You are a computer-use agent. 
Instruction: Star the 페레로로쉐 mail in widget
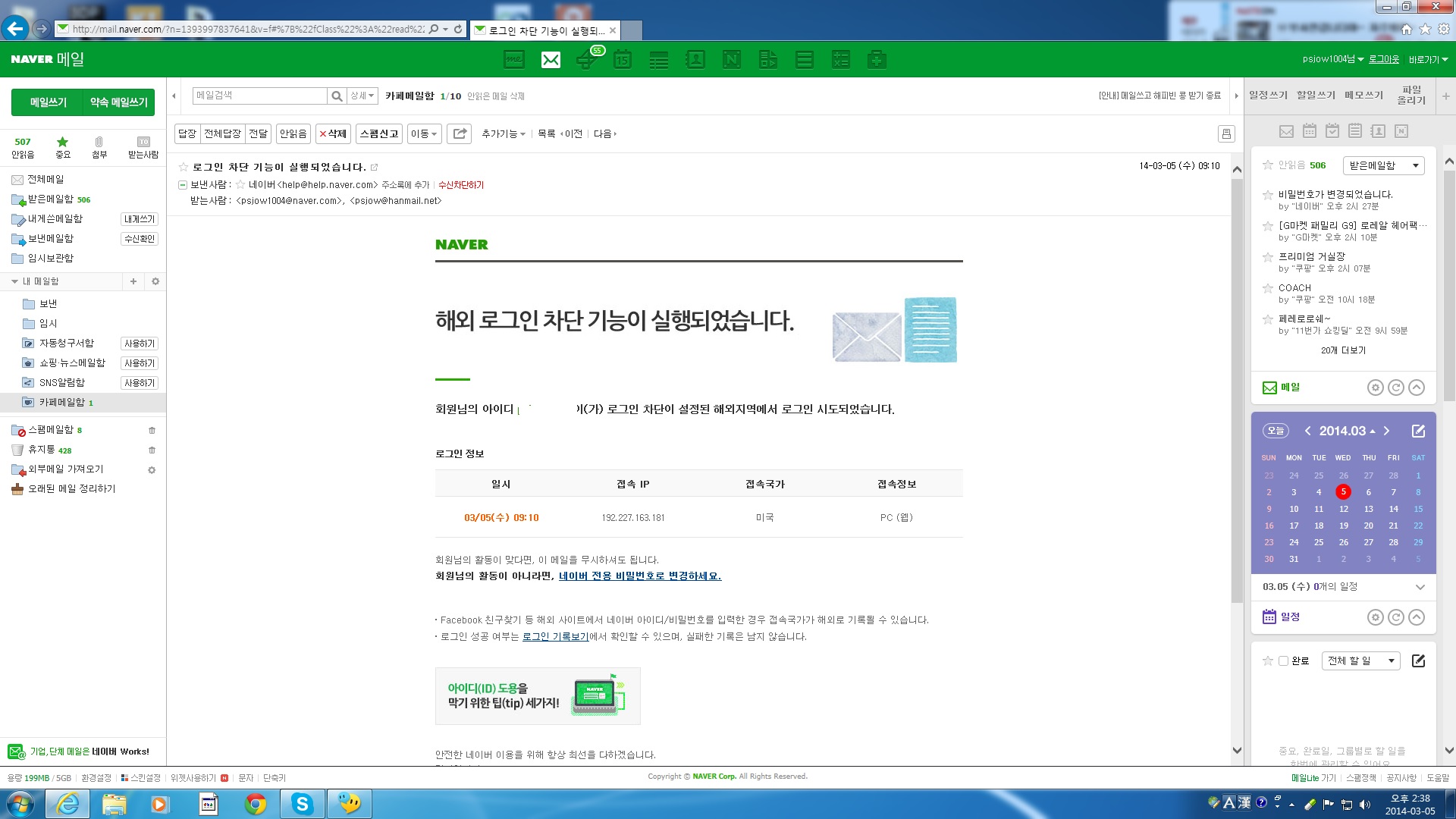click(x=1267, y=319)
